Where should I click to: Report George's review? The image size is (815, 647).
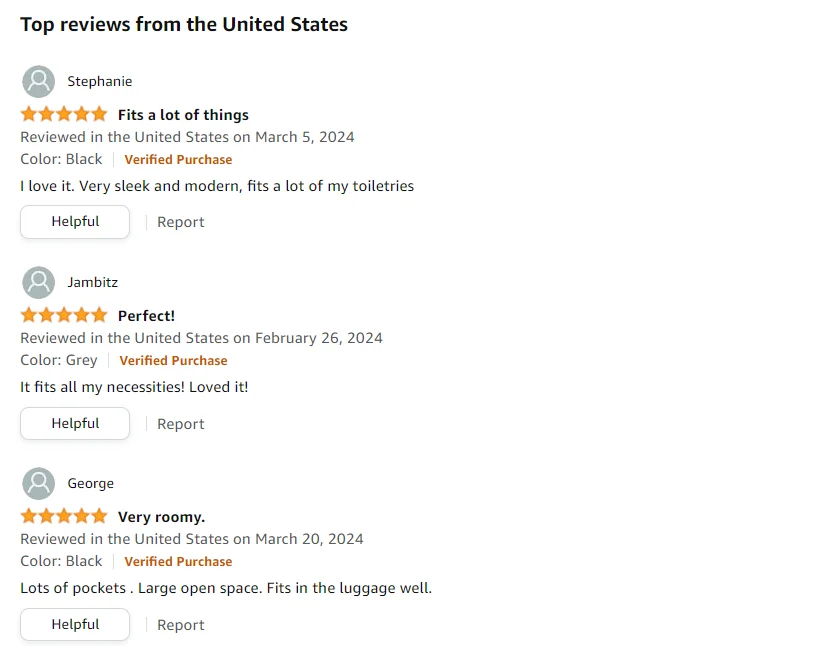(181, 625)
